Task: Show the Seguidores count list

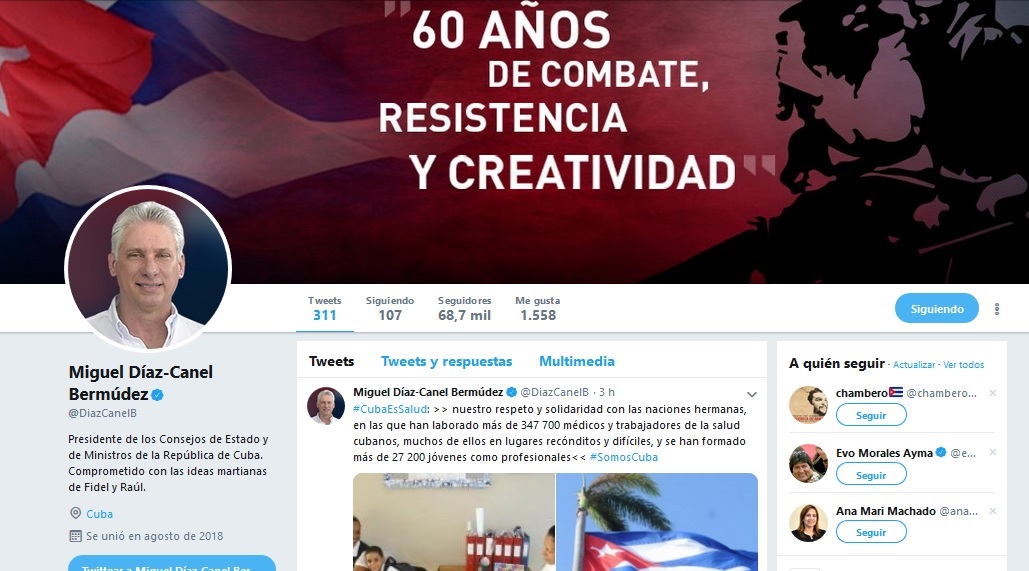Action: click(x=465, y=308)
